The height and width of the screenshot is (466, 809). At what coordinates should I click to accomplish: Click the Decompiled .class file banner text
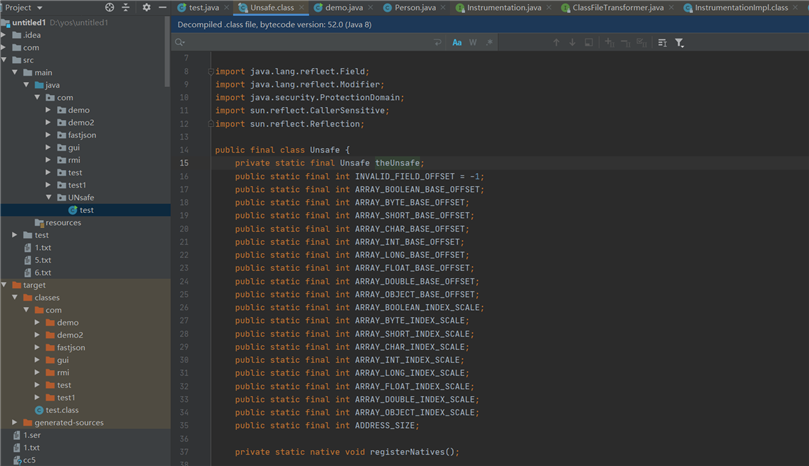[x=274, y=24]
